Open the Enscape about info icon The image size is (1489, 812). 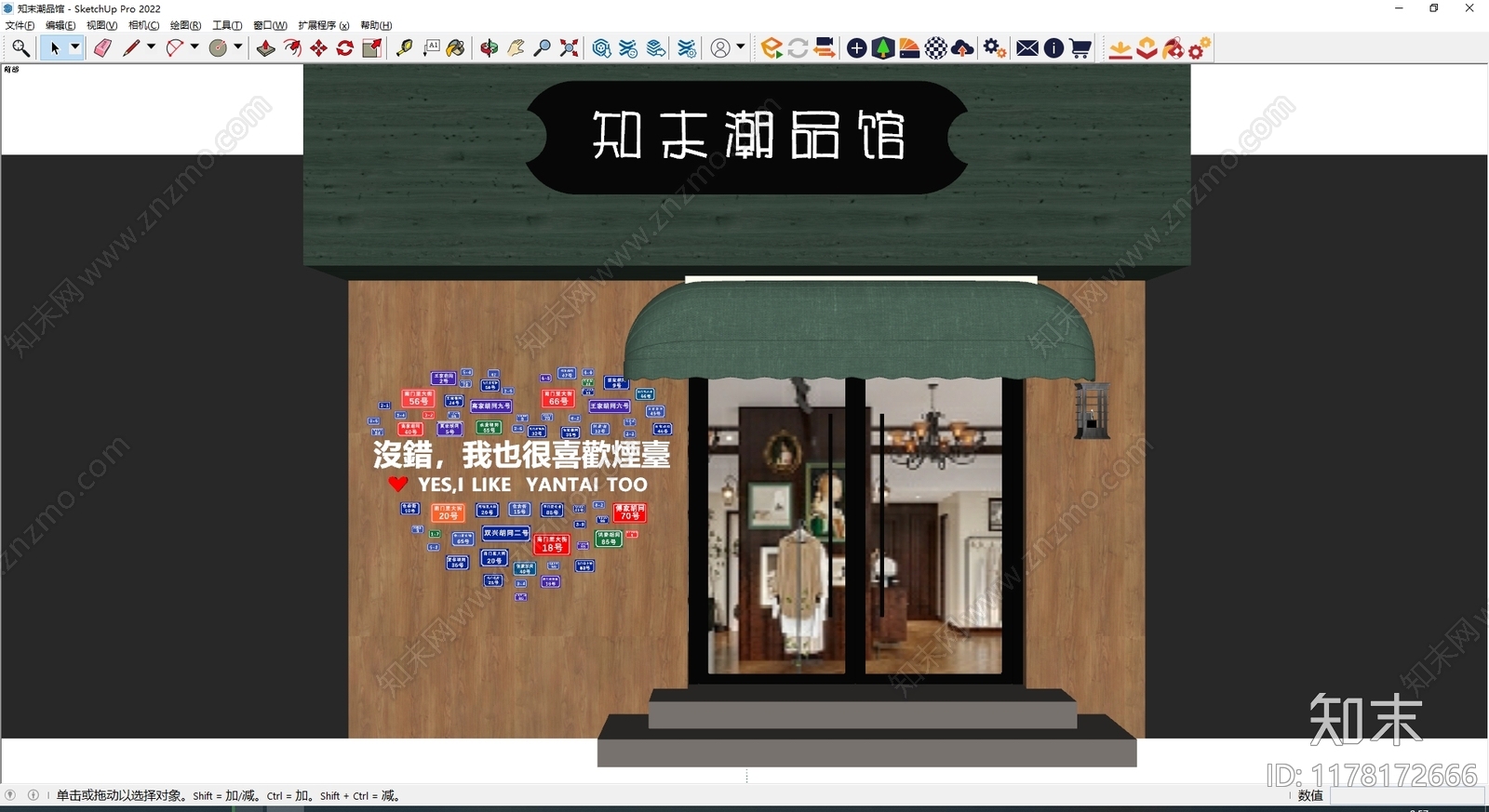pos(1053,48)
